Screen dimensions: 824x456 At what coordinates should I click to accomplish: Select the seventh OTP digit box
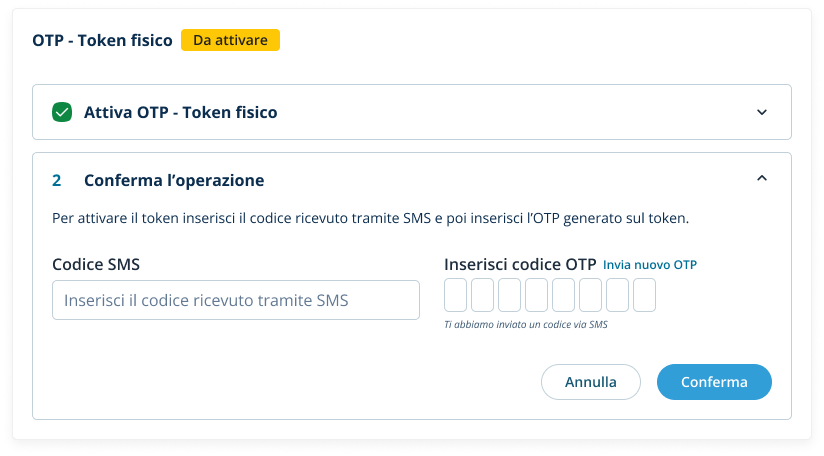617,296
